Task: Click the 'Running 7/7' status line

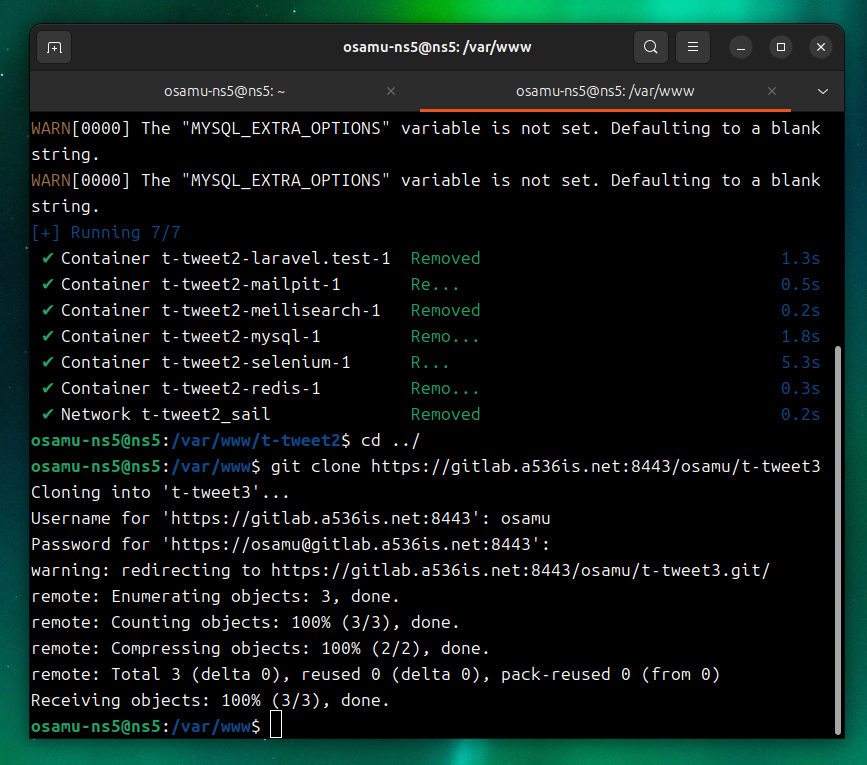Action: coord(106,232)
